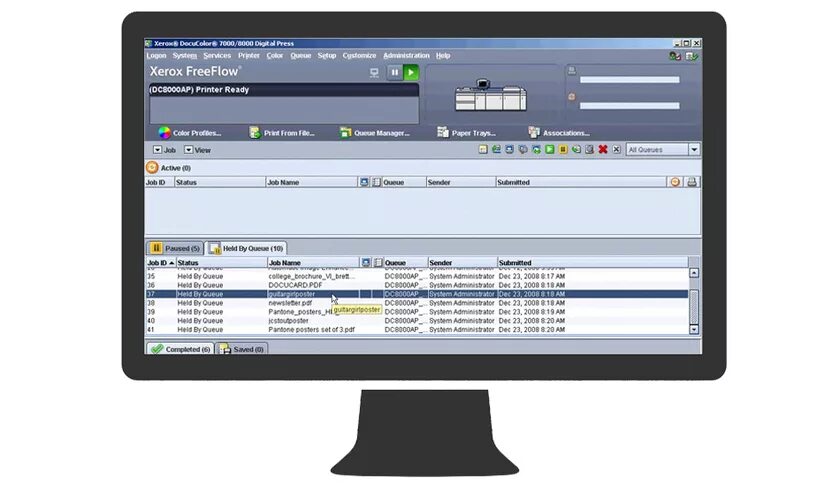Screen dimensions: 840x486
Task: Click the DocuColor printer image
Action: pyautogui.click(x=490, y=95)
